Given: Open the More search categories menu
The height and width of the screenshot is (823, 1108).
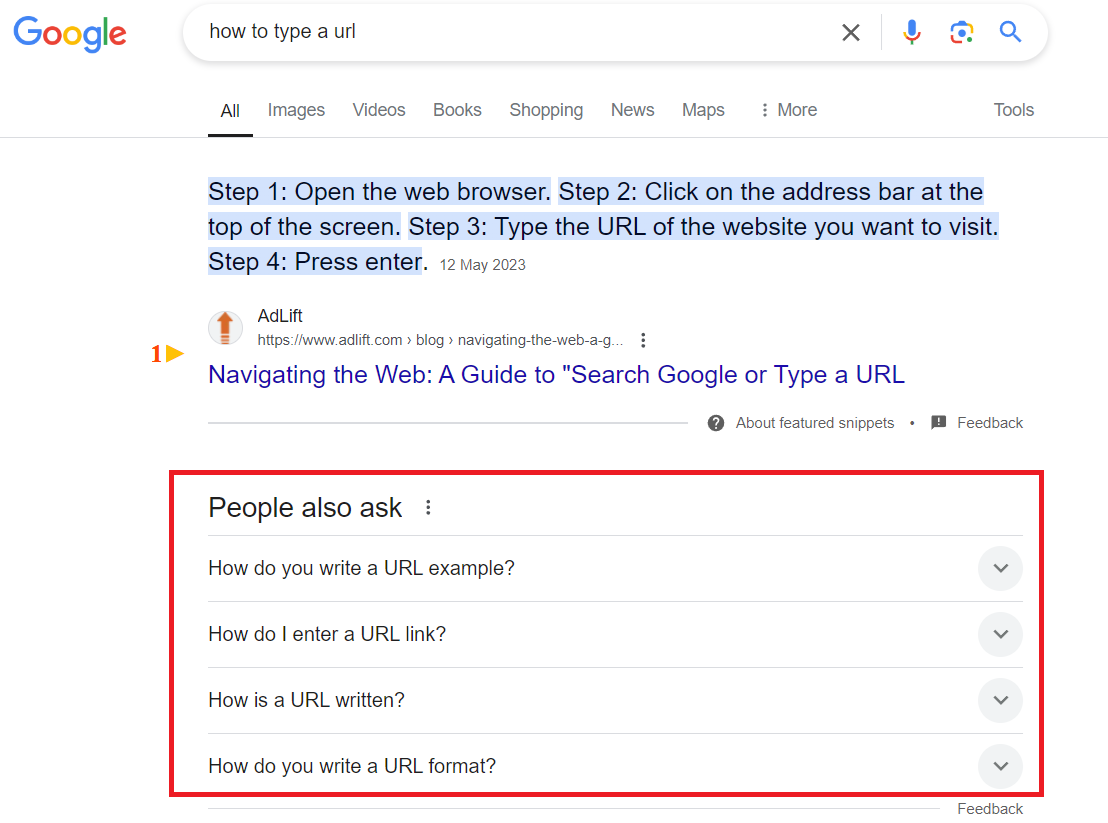Looking at the screenshot, I should point(789,110).
